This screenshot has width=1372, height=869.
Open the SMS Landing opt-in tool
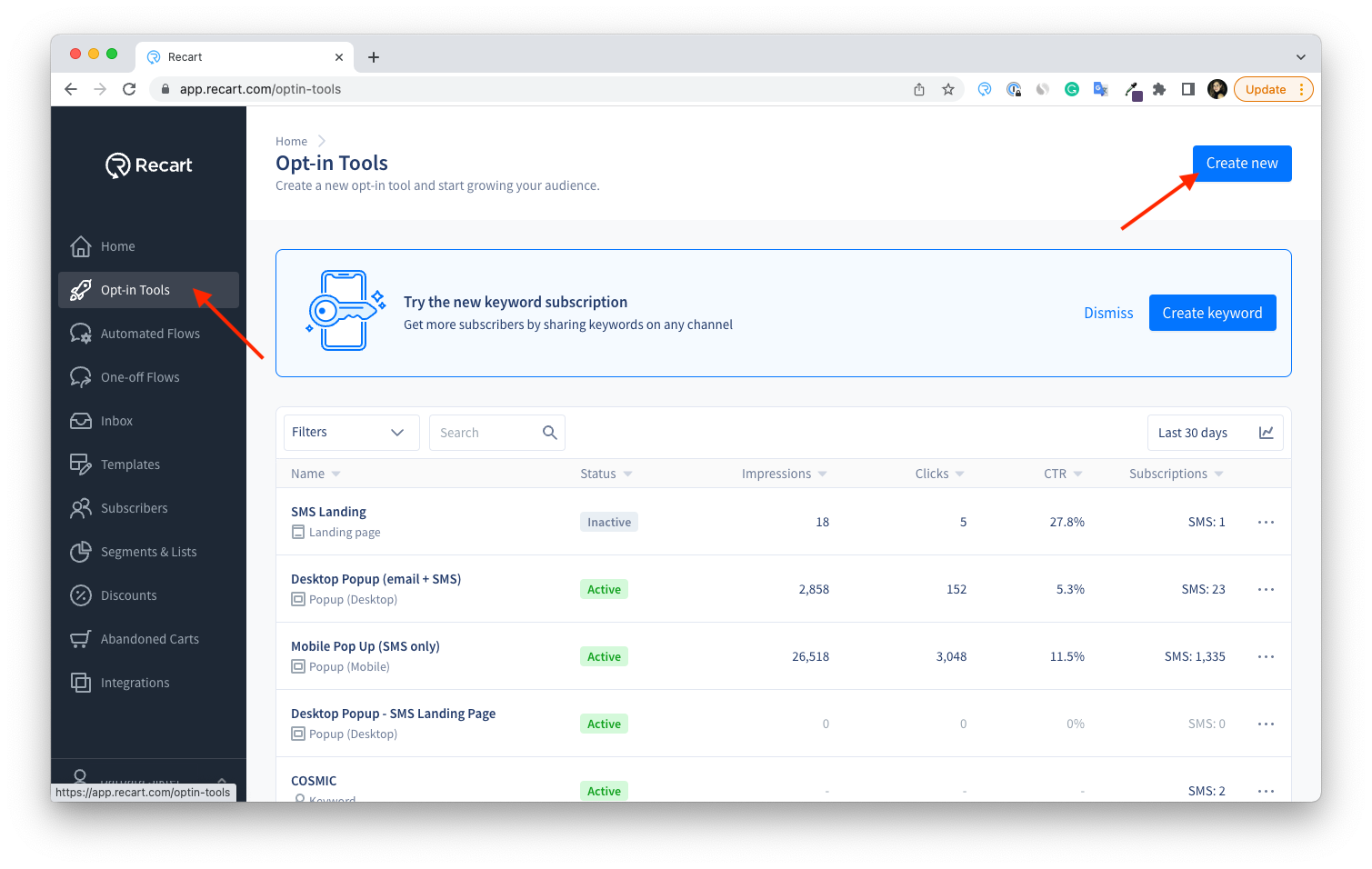(328, 512)
